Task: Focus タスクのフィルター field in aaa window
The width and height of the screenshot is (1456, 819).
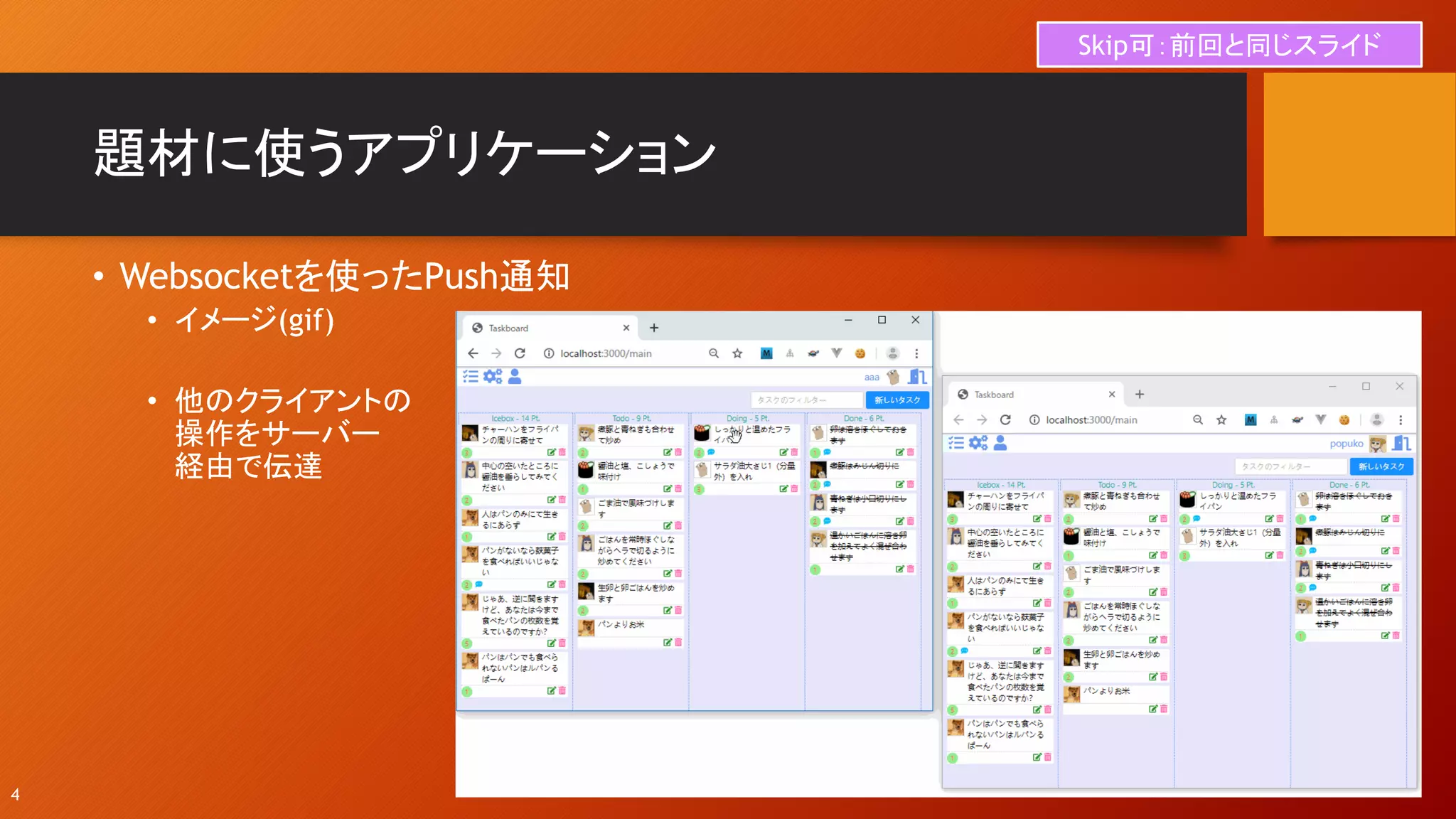Action: click(x=807, y=400)
